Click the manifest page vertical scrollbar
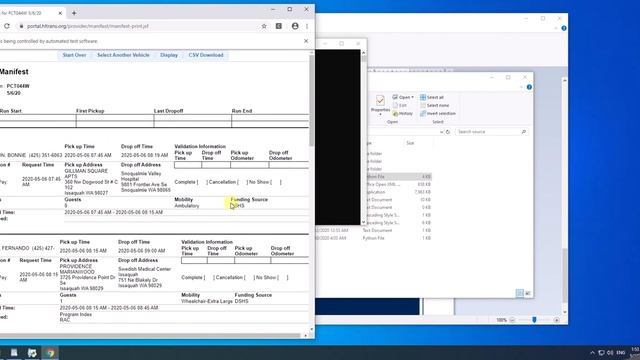The height and width of the screenshot is (360, 640). (312, 101)
